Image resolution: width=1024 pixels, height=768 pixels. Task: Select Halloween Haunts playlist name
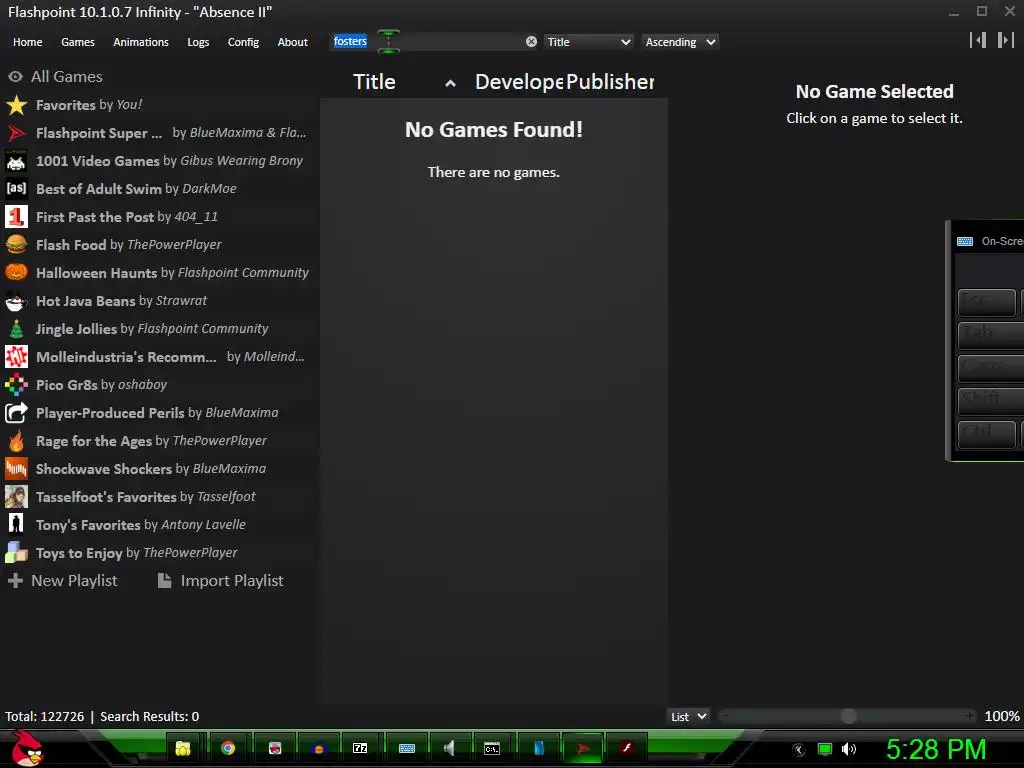point(97,273)
